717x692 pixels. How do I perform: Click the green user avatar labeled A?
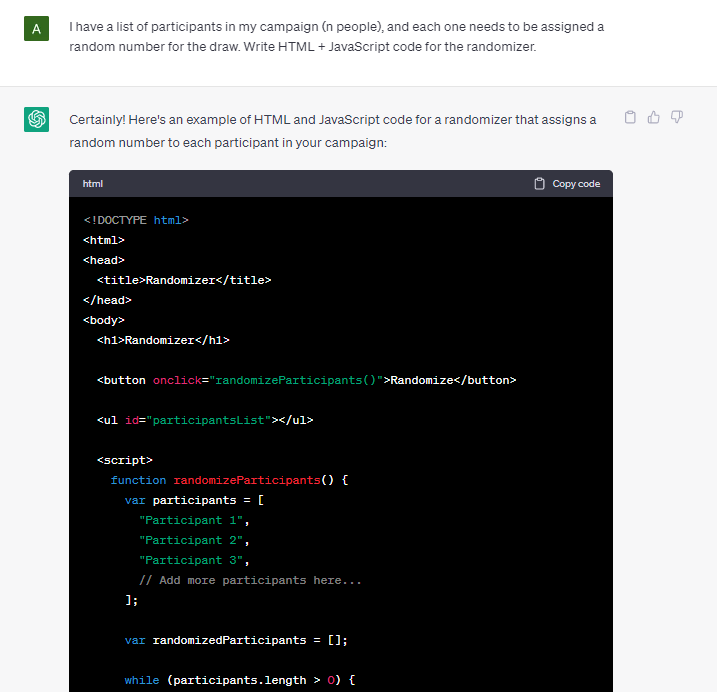click(x=37, y=29)
